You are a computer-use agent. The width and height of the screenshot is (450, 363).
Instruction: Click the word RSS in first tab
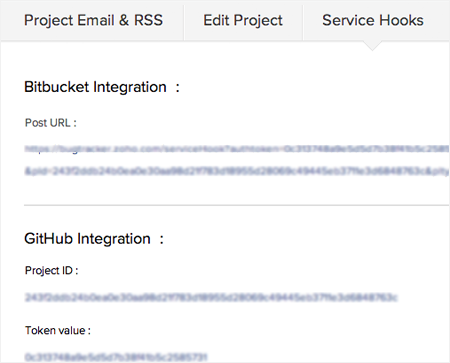pyautogui.click(x=148, y=20)
